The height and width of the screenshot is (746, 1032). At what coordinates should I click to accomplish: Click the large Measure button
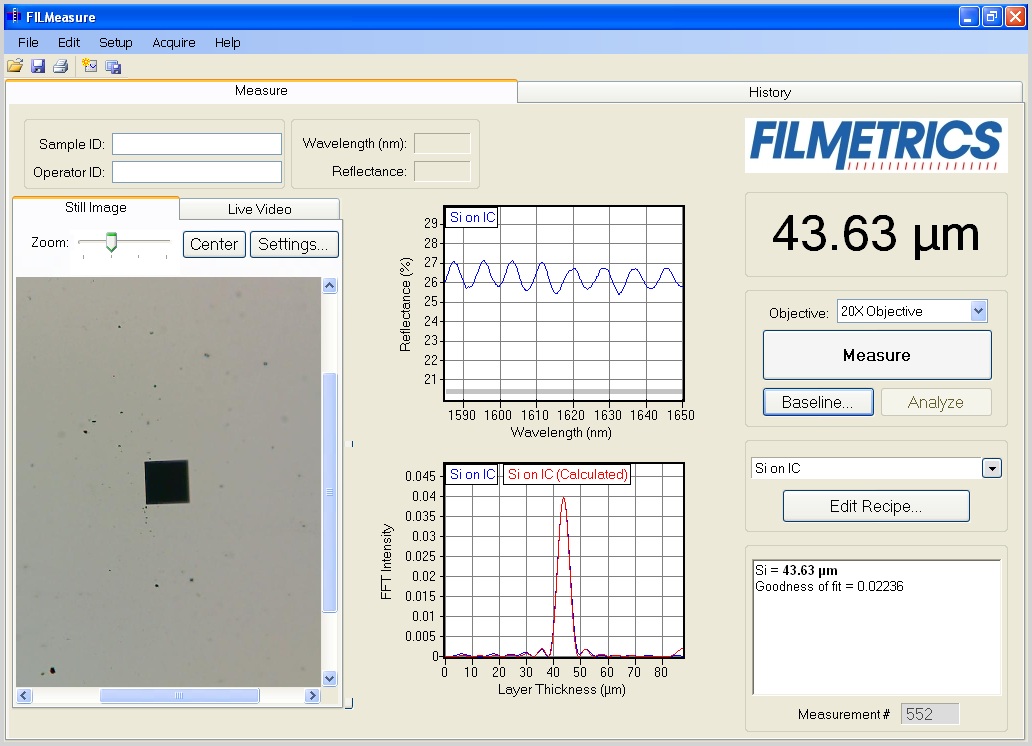click(x=877, y=355)
